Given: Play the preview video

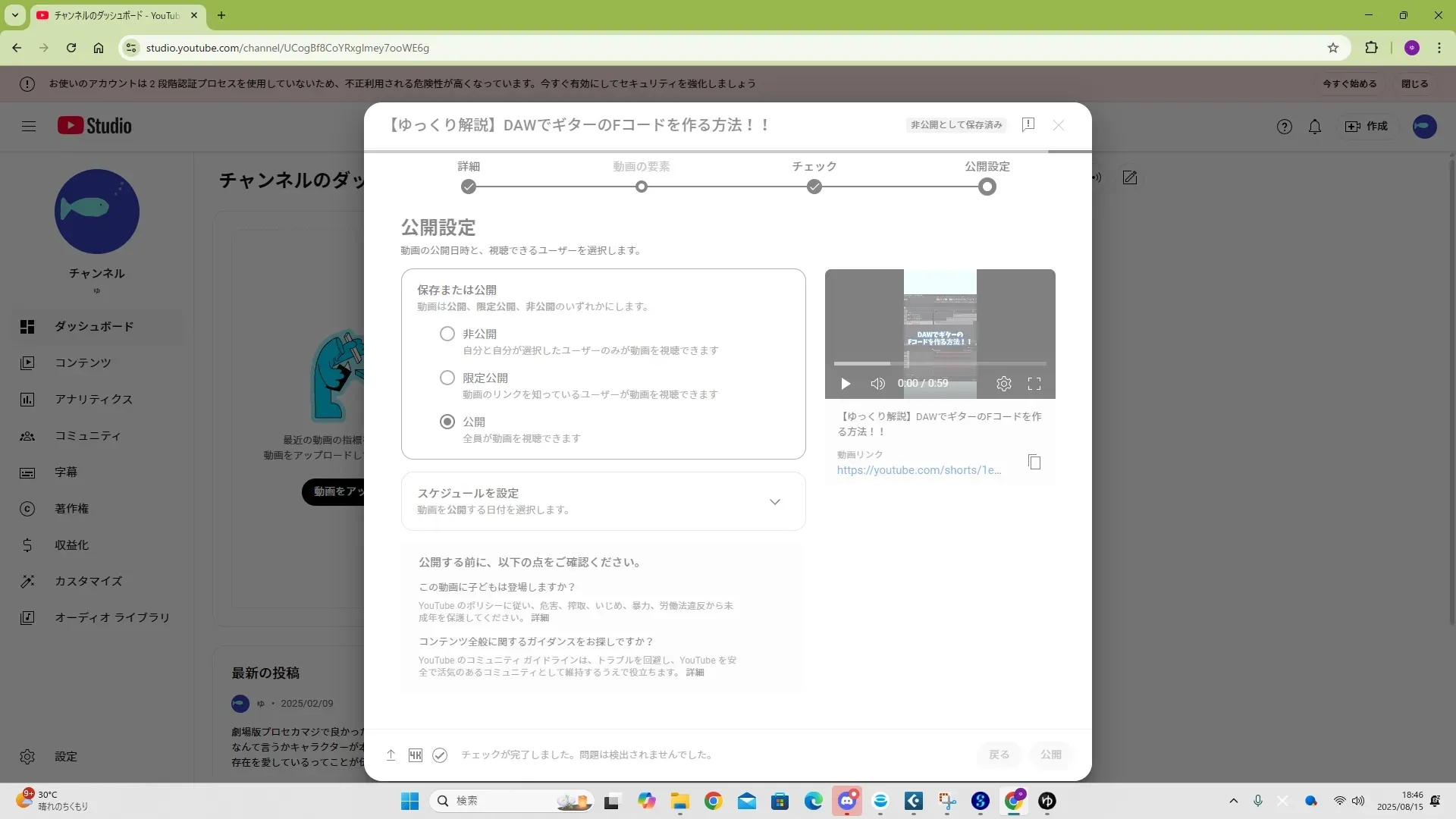Looking at the screenshot, I should coord(846,384).
